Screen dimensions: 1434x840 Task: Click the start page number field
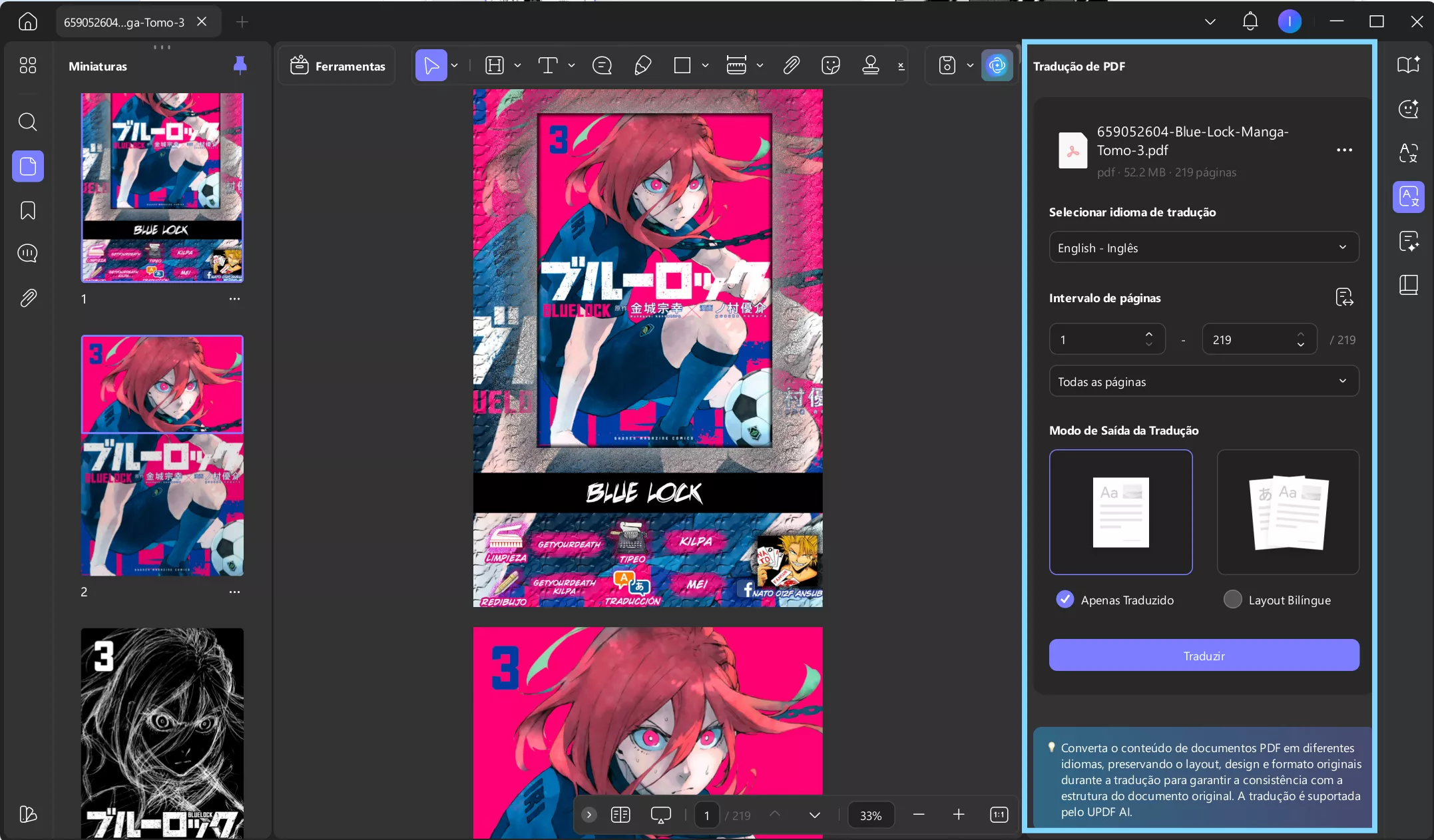(1107, 339)
